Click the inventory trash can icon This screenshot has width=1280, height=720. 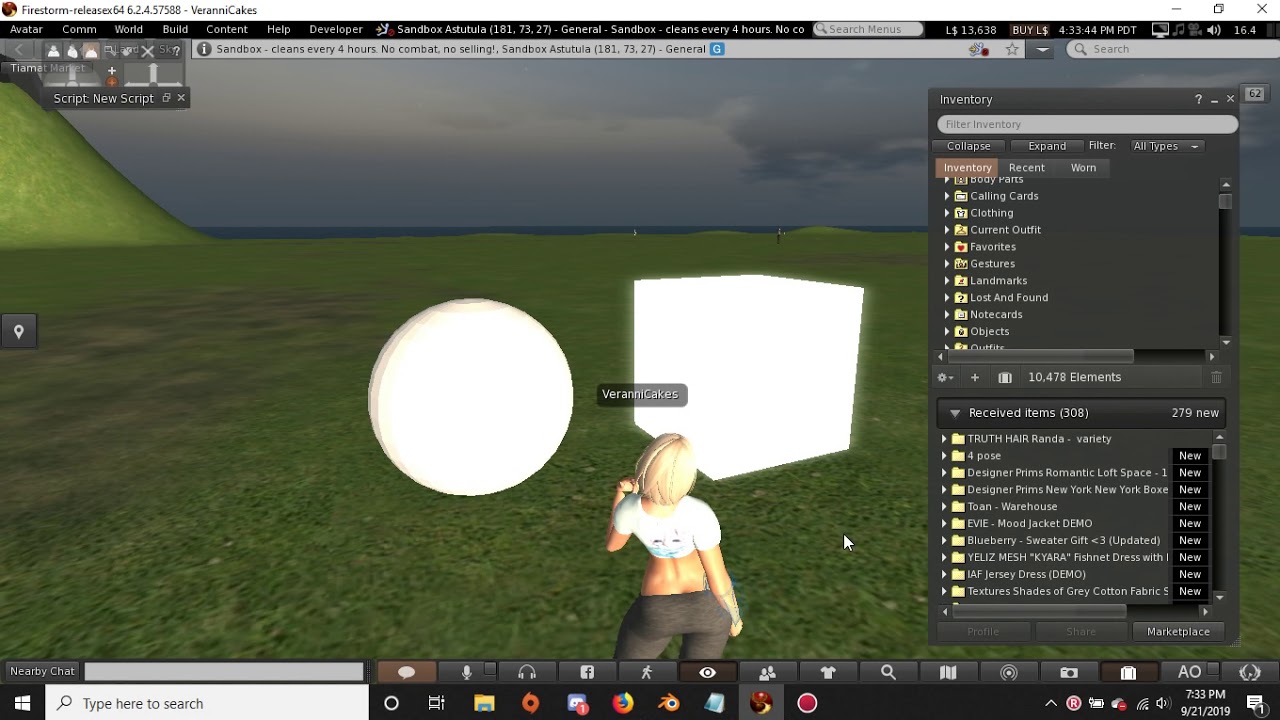pyautogui.click(x=1216, y=377)
